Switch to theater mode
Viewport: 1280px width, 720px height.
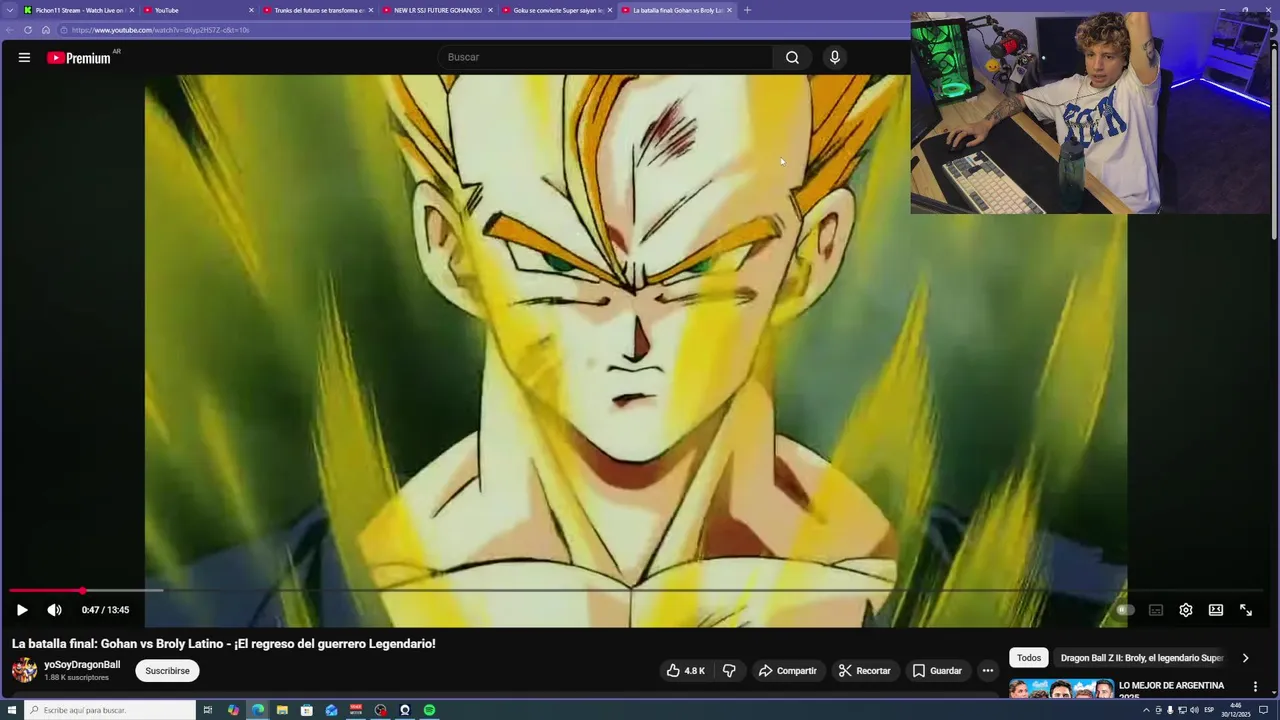tap(1216, 610)
